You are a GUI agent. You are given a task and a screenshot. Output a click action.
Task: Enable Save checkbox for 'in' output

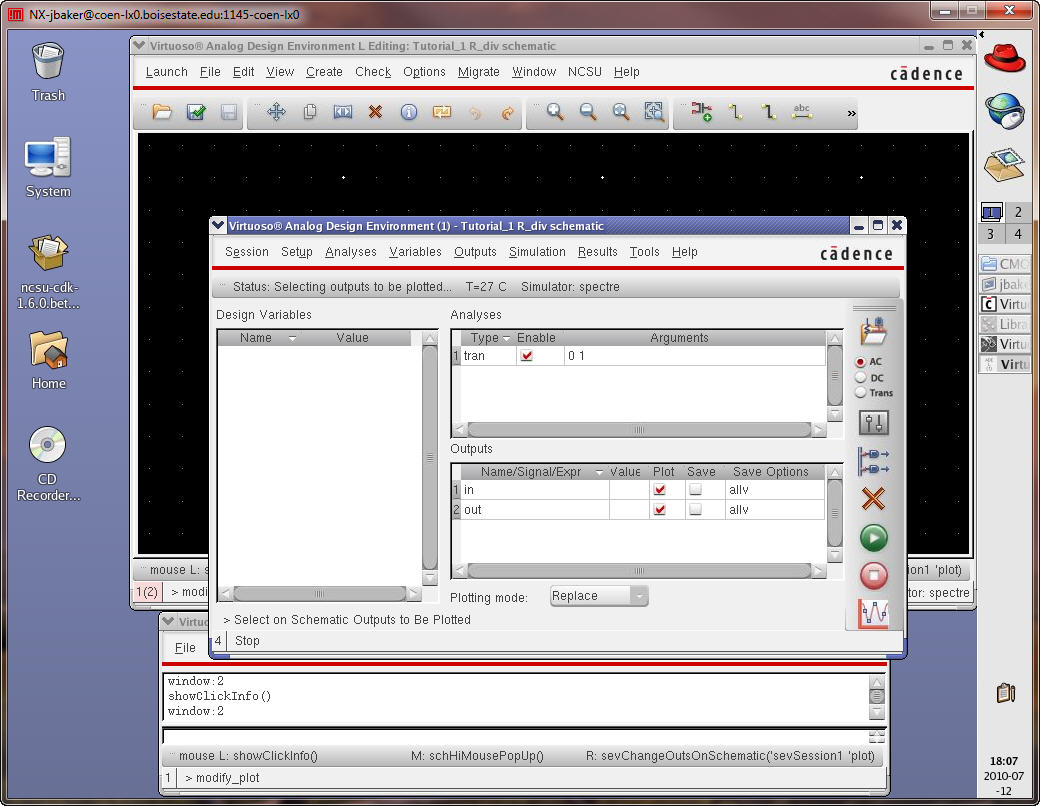695,490
